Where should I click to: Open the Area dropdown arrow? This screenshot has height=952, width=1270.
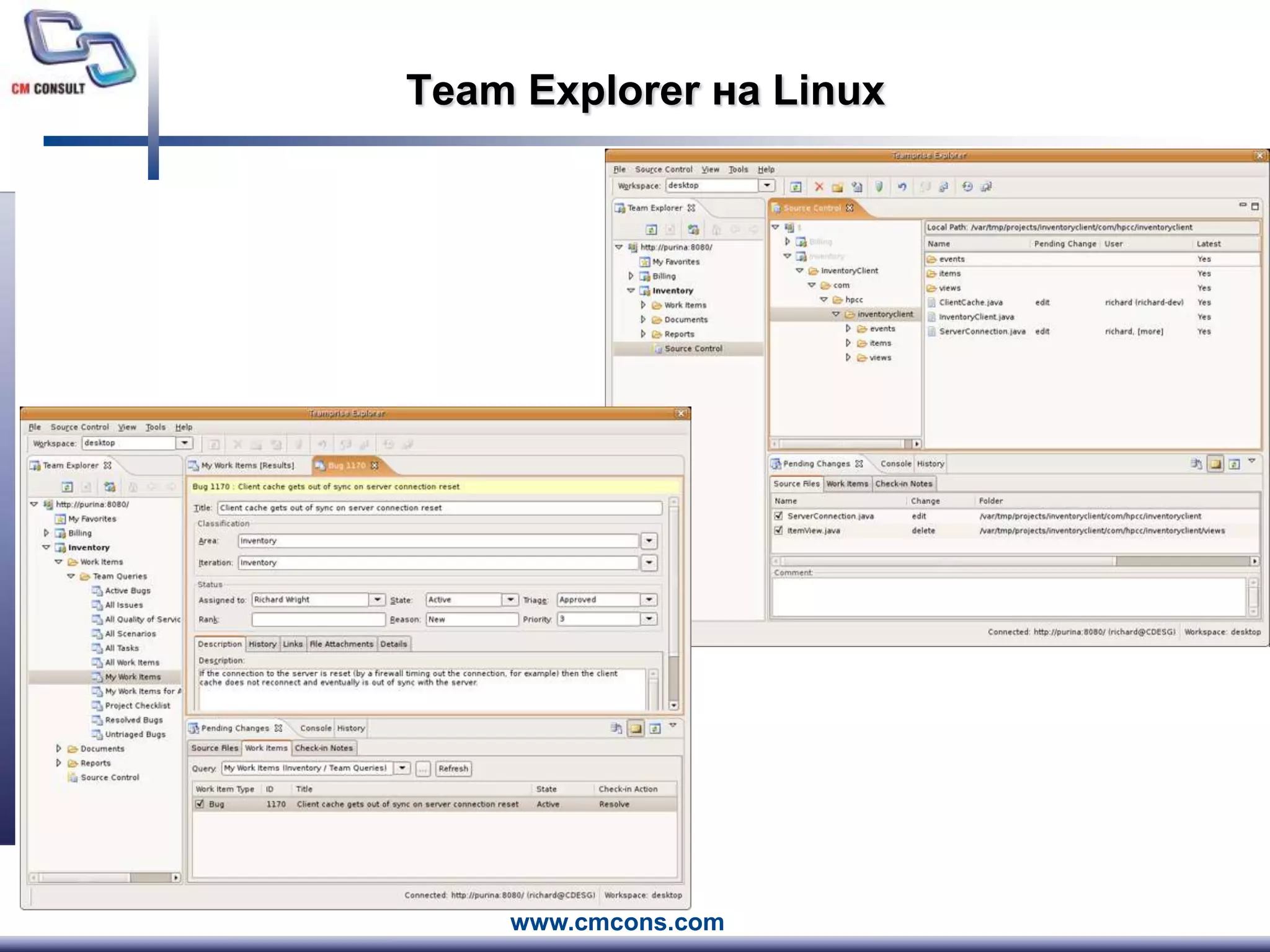coord(649,541)
